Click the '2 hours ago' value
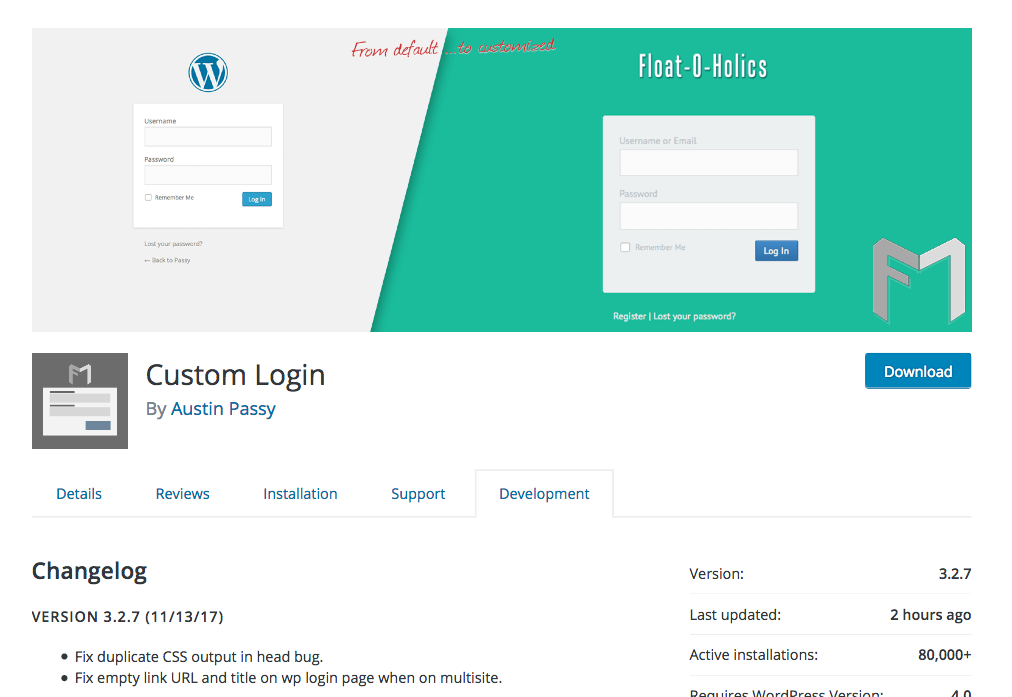Screen dimensions: 1012x697 coord(931,615)
